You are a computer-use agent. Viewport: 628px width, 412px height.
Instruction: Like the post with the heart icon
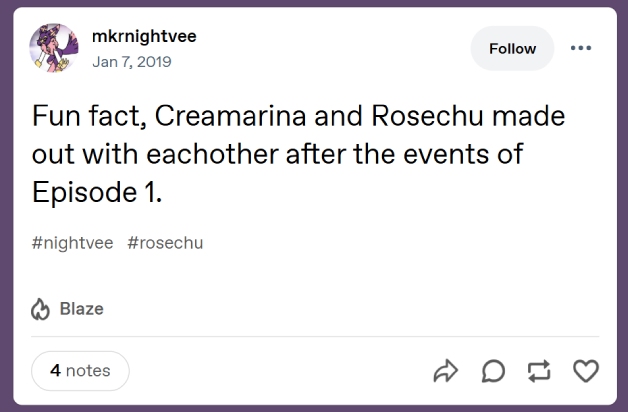pyautogui.click(x=586, y=371)
